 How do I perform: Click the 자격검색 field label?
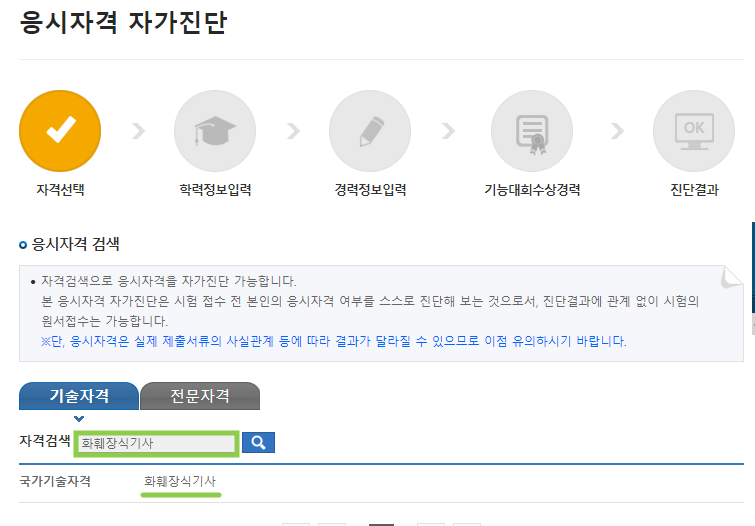[x=45, y=440]
